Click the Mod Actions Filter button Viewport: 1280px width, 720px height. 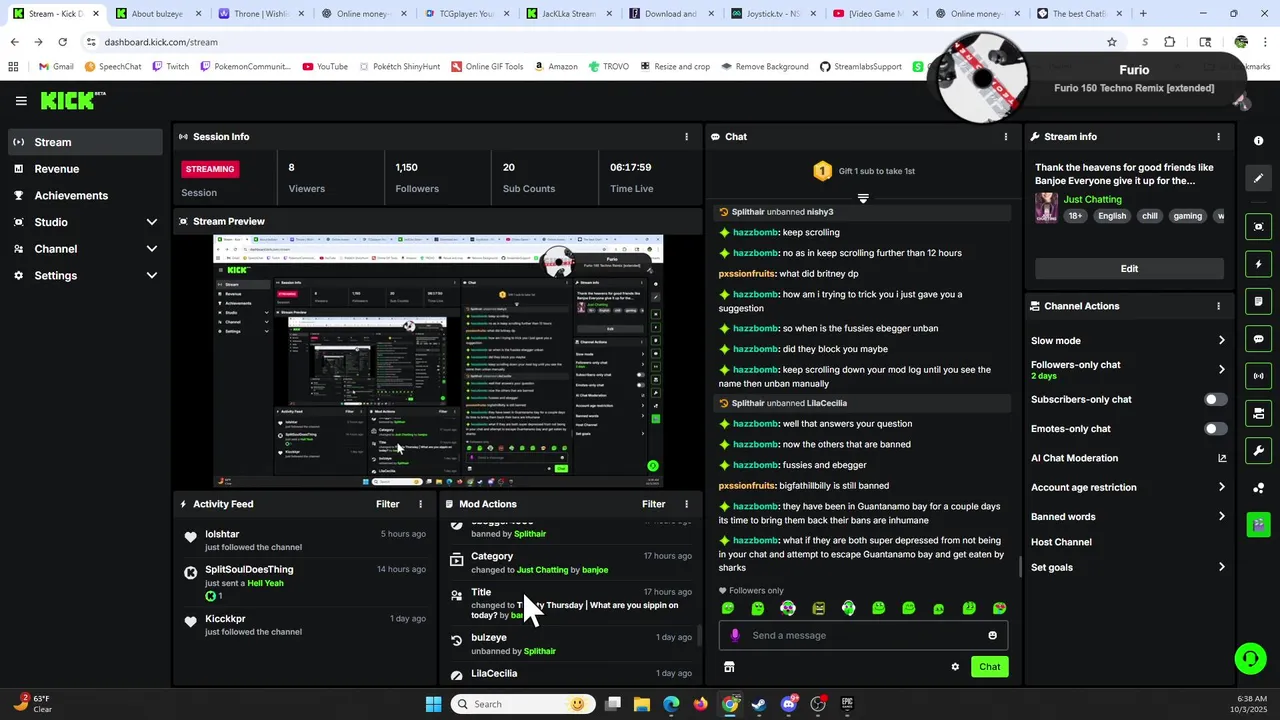click(x=654, y=504)
